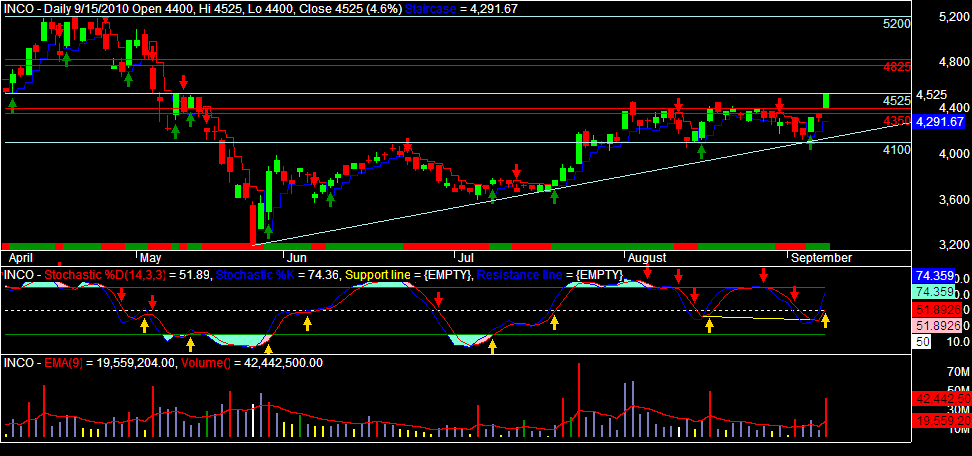
Task: Click the Stochastic %K = 74.36 legend
Action: (278, 274)
